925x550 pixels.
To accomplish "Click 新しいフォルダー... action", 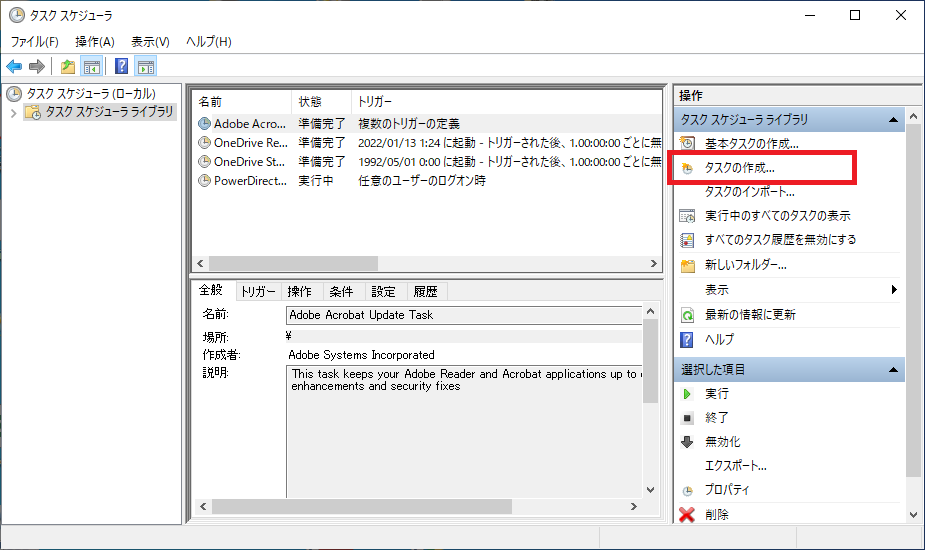I will tap(746, 265).
